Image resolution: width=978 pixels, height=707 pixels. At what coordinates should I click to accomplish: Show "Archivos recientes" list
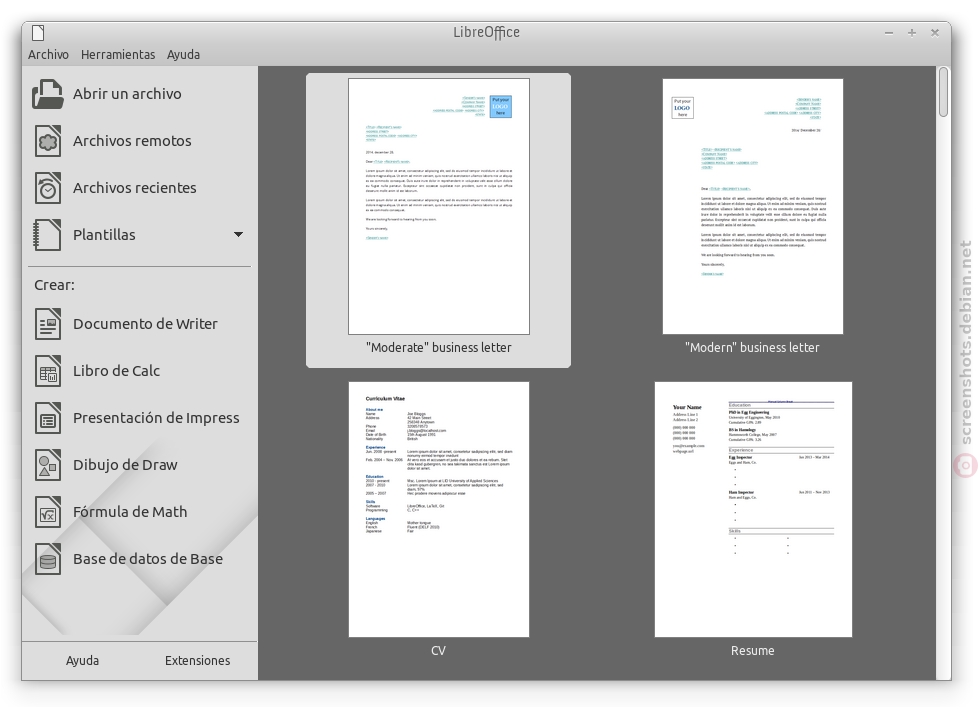point(135,188)
